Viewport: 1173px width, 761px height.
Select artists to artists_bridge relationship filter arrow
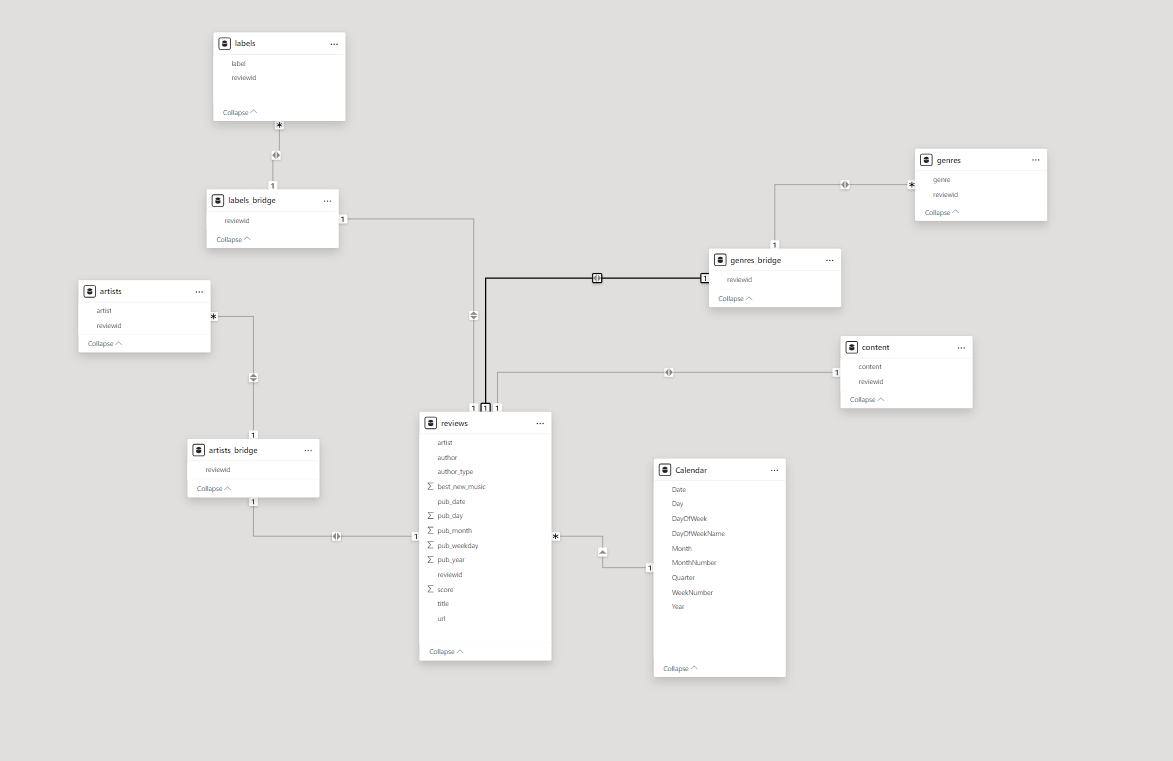coord(254,378)
